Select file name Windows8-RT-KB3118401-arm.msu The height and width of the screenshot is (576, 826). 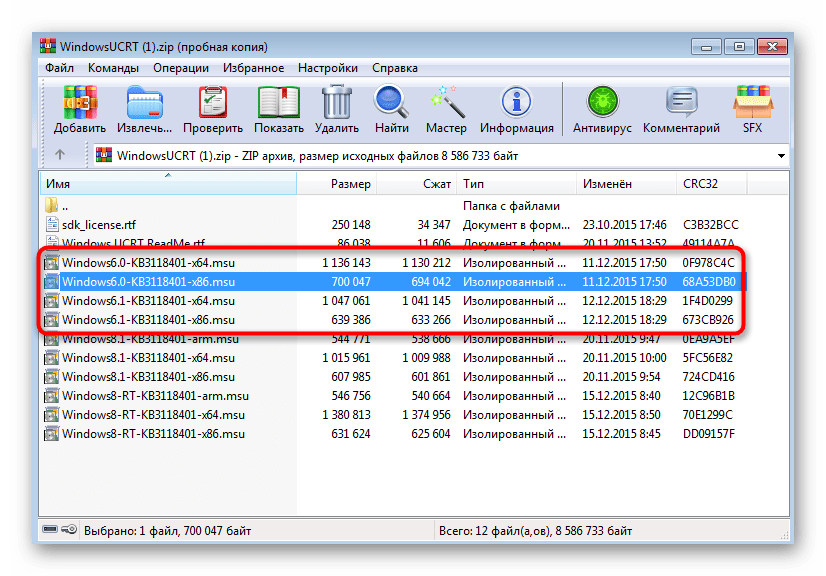[155, 395]
